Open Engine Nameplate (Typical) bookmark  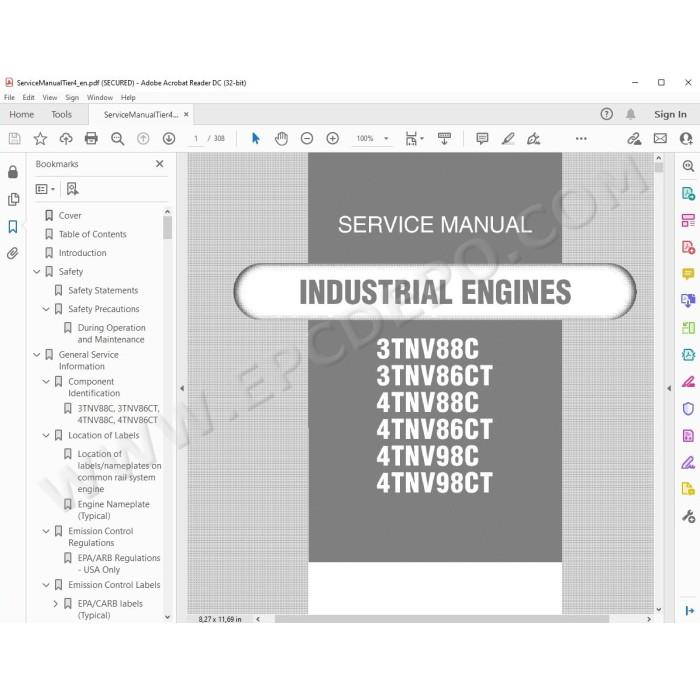pos(113,510)
